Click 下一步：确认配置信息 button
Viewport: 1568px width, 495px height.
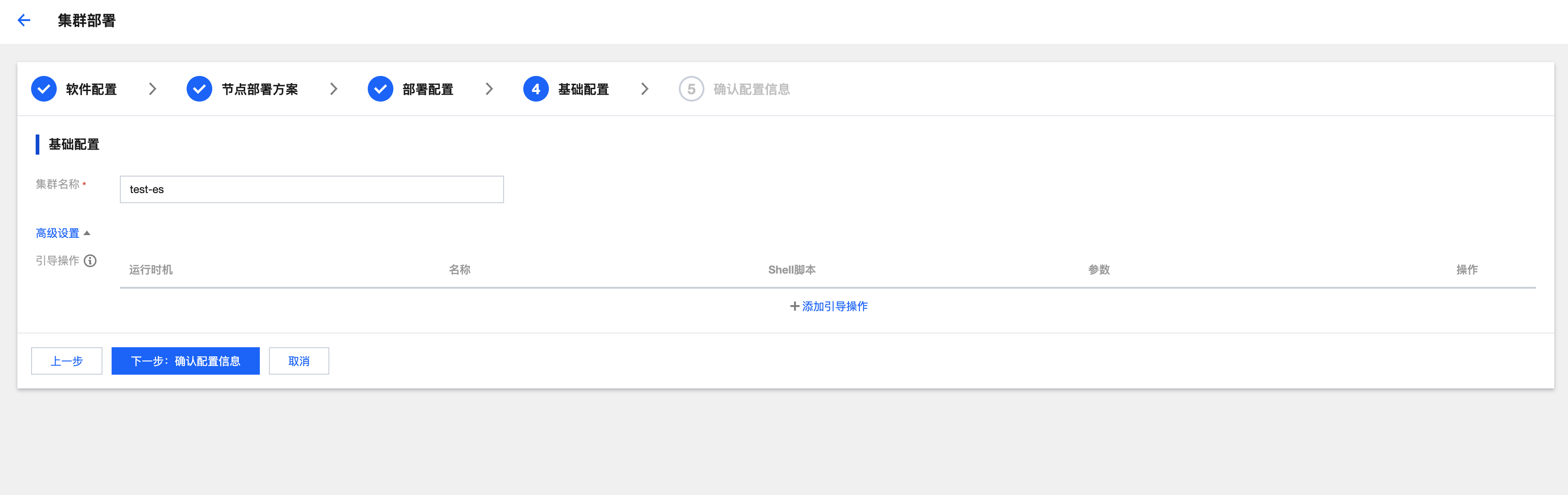[186, 361]
